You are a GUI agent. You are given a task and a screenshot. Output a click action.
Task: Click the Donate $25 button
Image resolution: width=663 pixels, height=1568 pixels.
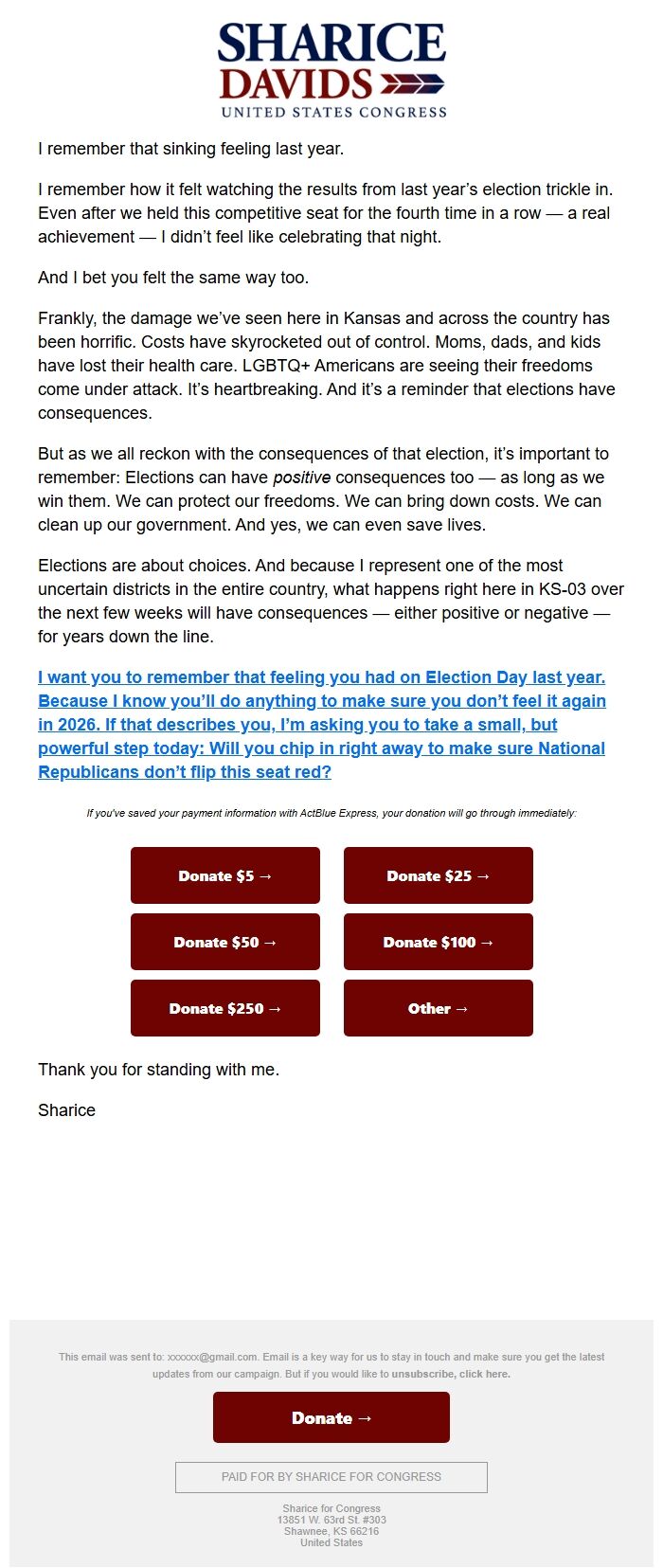click(438, 875)
